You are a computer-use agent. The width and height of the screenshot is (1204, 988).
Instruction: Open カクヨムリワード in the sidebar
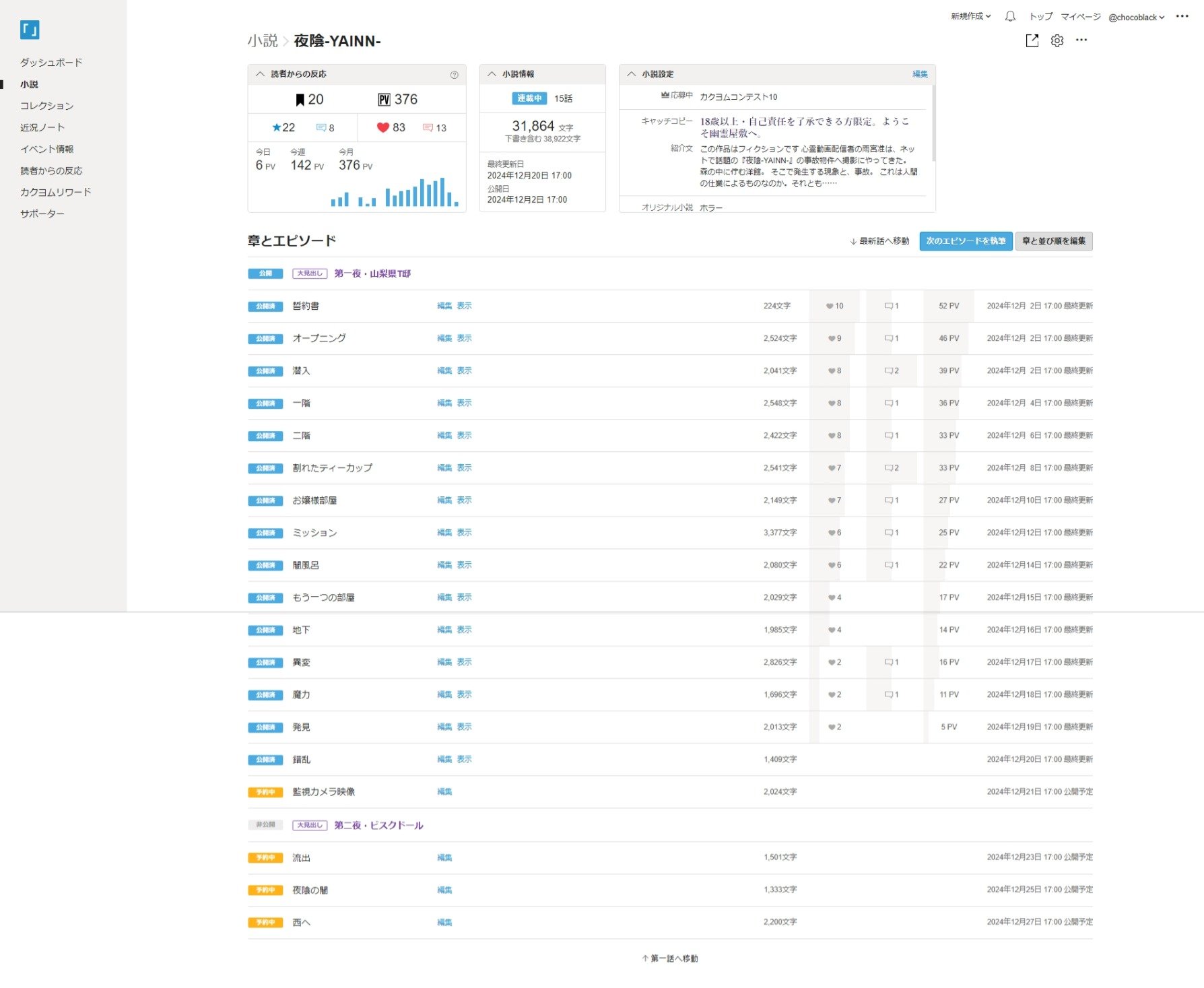55,193
